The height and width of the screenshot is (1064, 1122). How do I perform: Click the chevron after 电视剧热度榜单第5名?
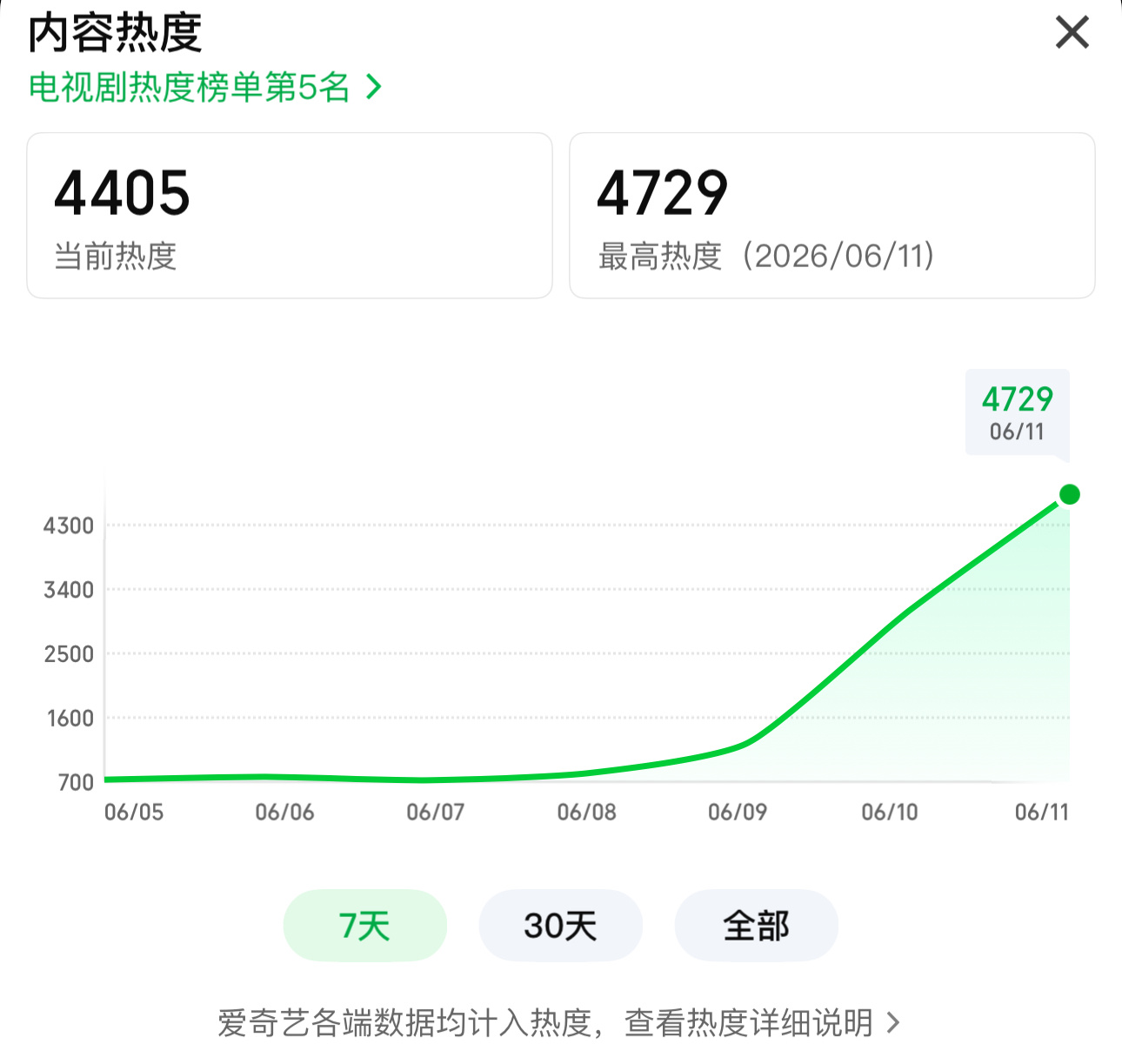(373, 87)
